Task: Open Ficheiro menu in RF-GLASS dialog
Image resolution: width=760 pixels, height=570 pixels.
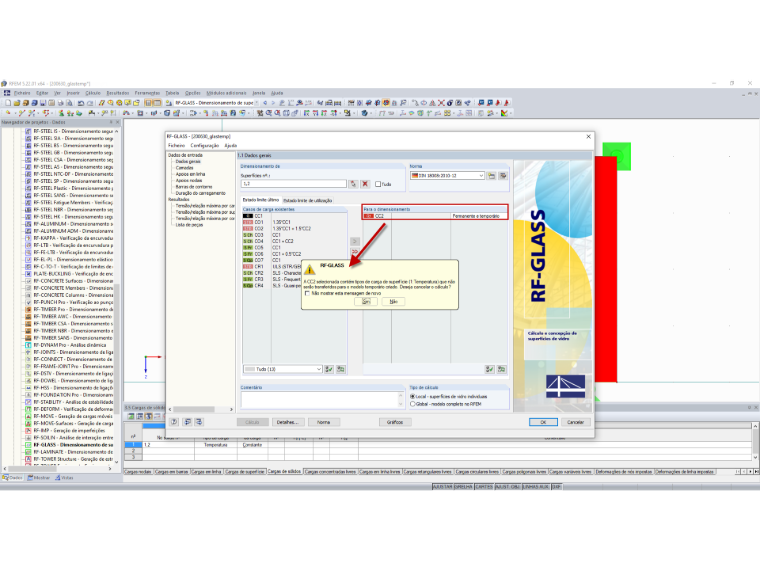Action: pyautogui.click(x=176, y=145)
